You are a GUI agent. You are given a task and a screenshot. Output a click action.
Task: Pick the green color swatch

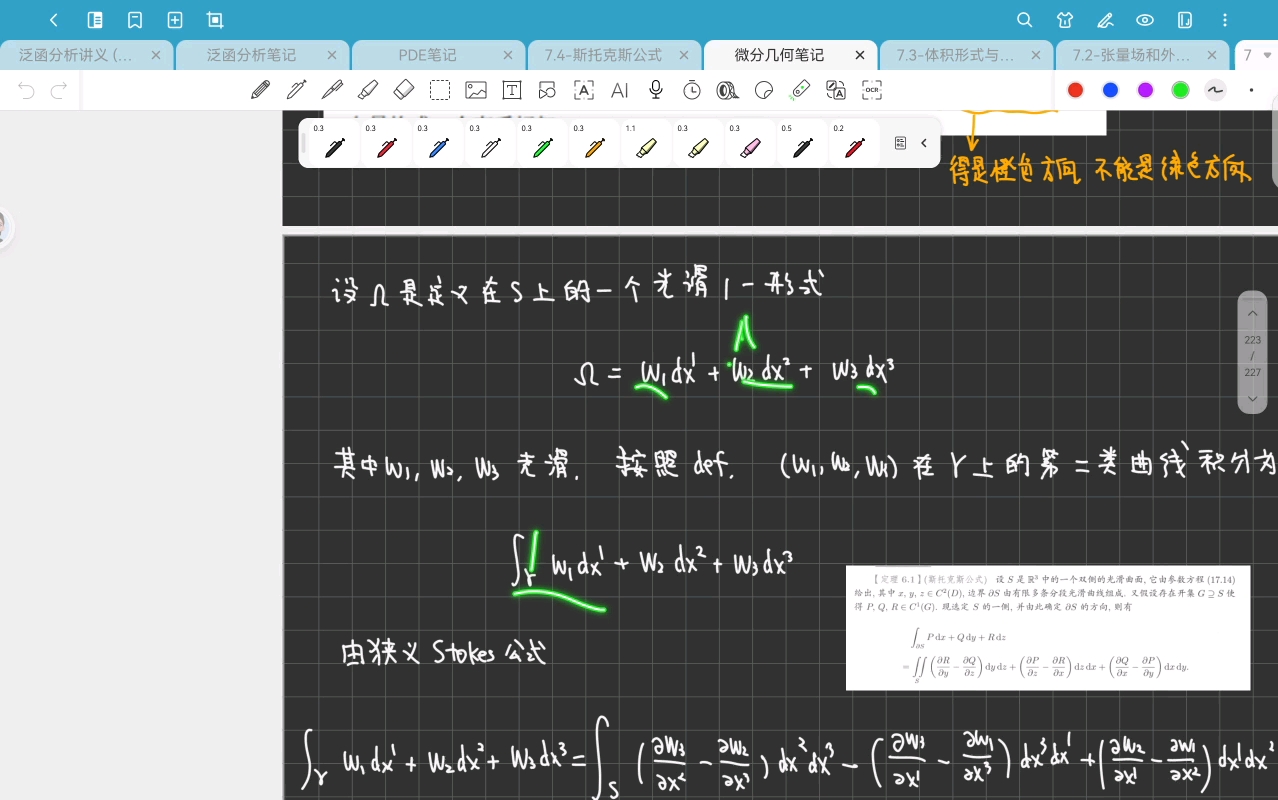click(1180, 90)
